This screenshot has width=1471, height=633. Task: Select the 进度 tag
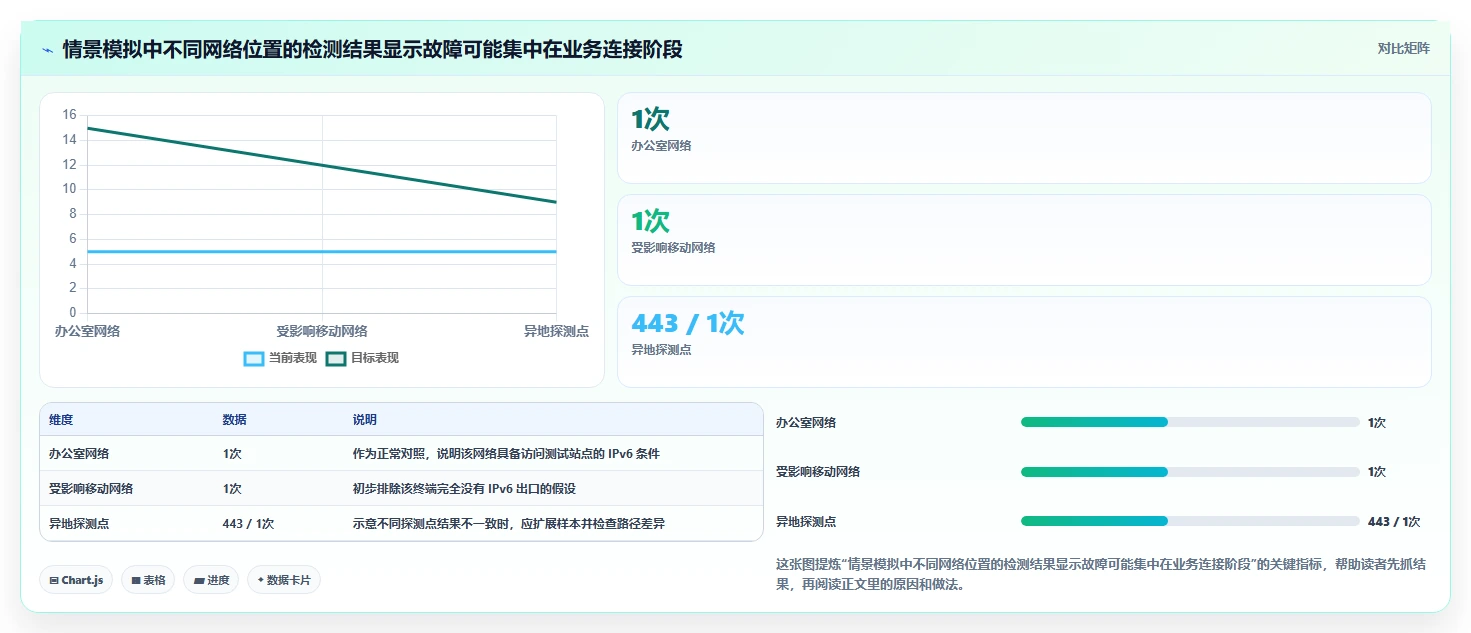point(211,580)
